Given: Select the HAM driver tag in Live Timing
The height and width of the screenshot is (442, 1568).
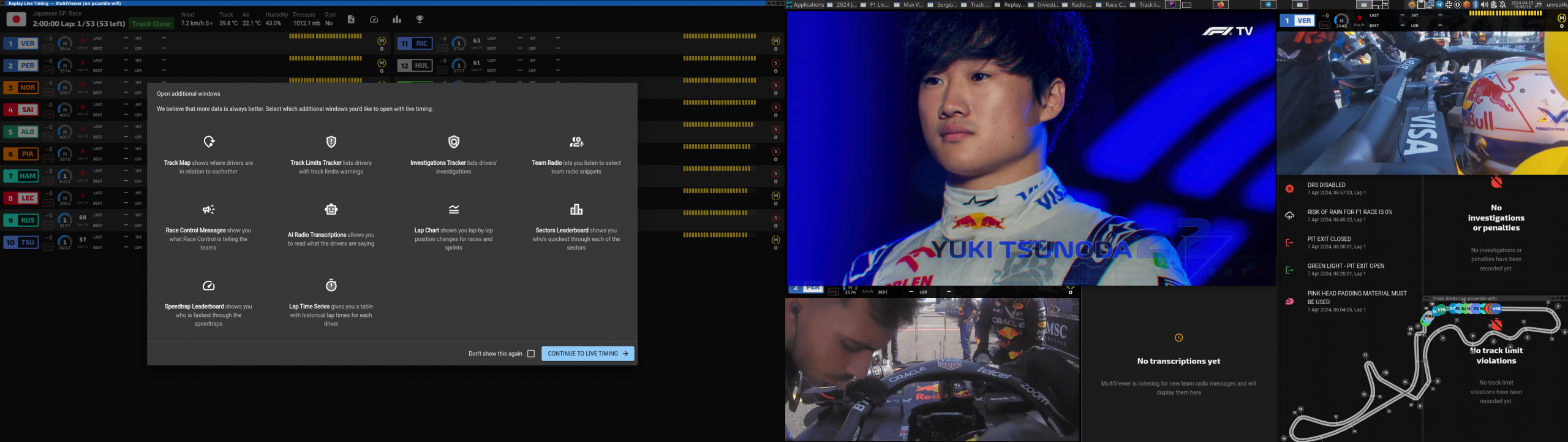Looking at the screenshot, I should 21,176.
